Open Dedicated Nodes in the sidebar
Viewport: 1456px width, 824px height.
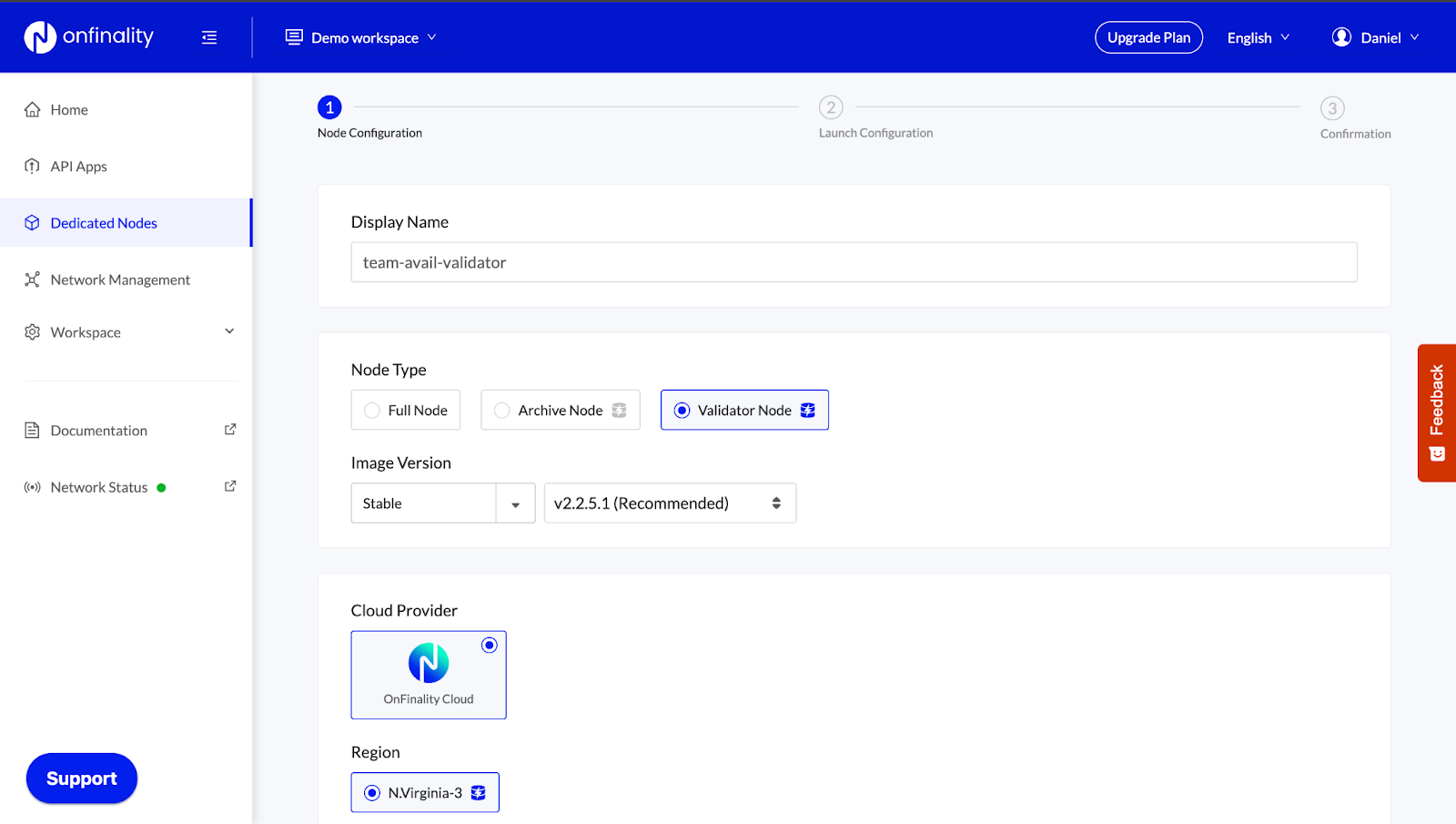click(104, 223)
